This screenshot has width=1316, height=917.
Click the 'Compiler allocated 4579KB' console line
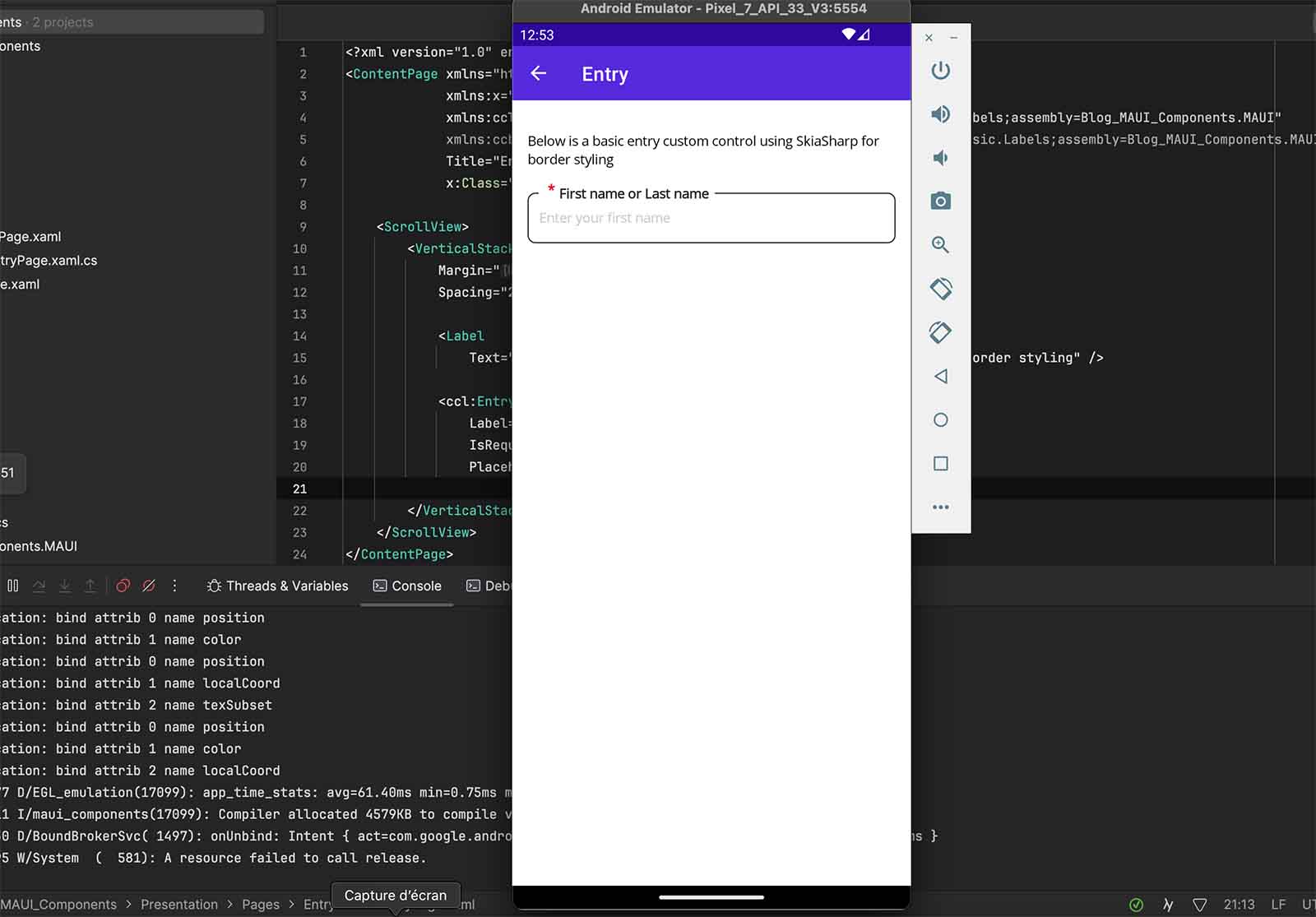[256, 814]
